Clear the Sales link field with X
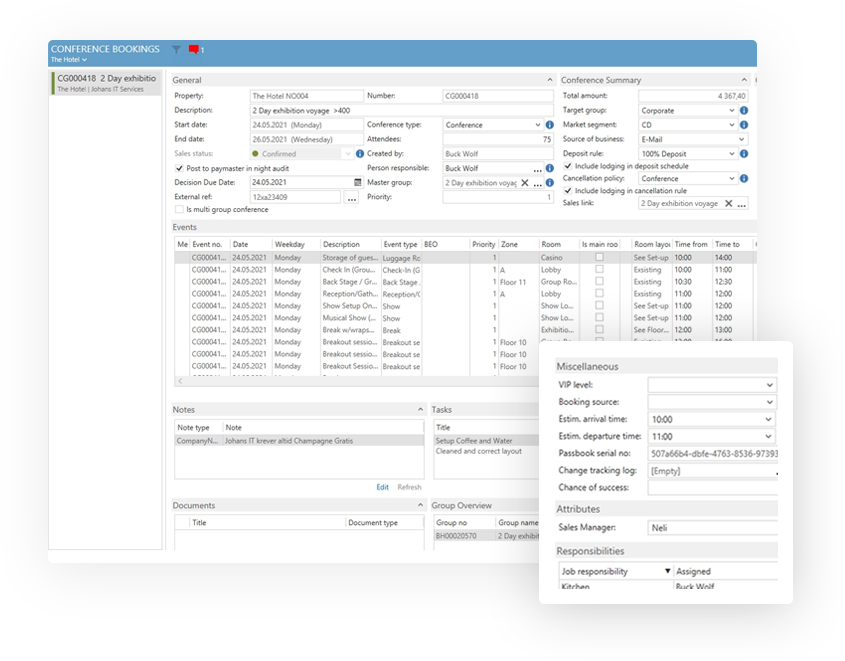This screenshot has width=845, height=661. point(729,203)
